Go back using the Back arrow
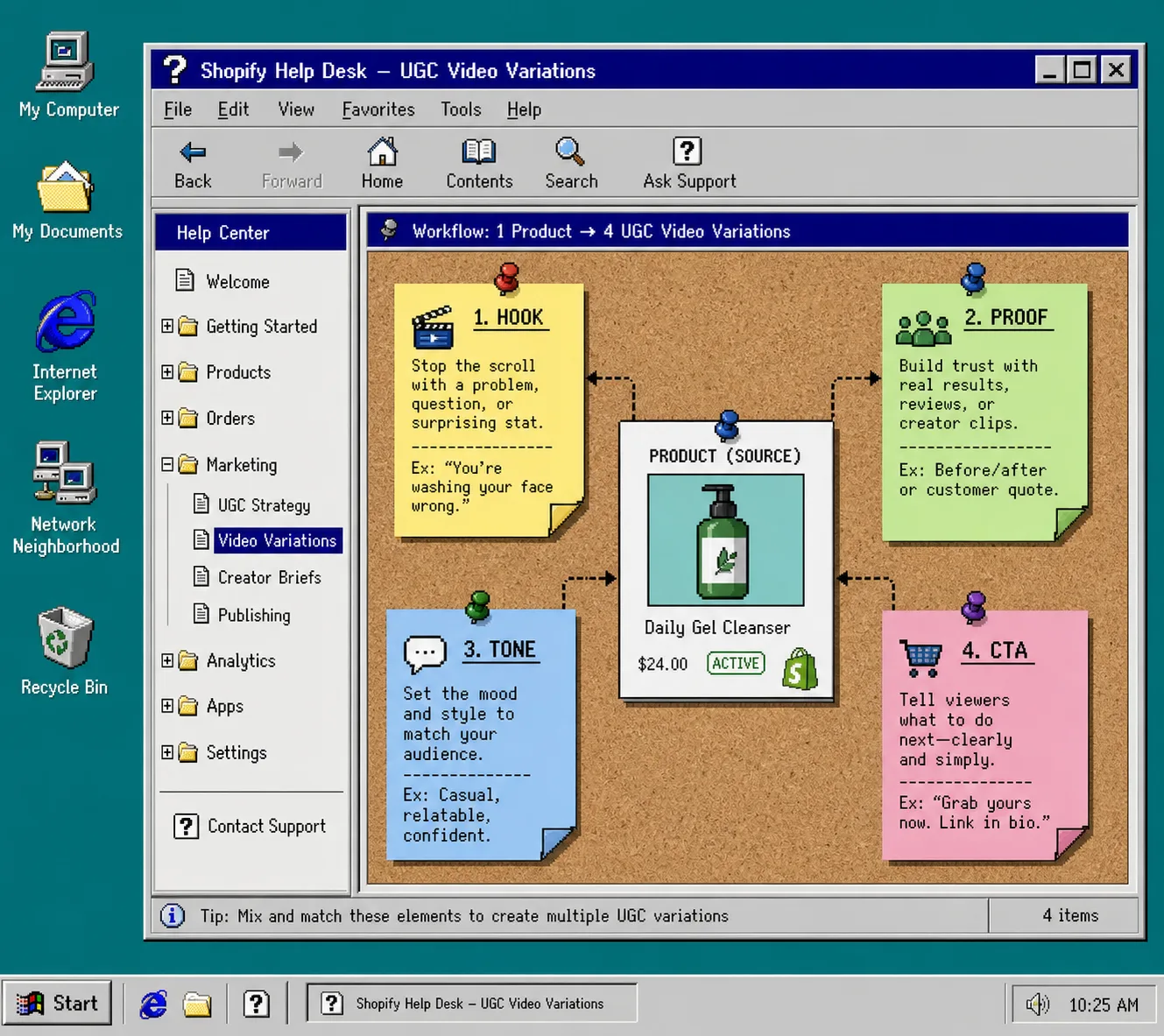The width and height of the screenshot is (1164, 1036). point(193,164)
